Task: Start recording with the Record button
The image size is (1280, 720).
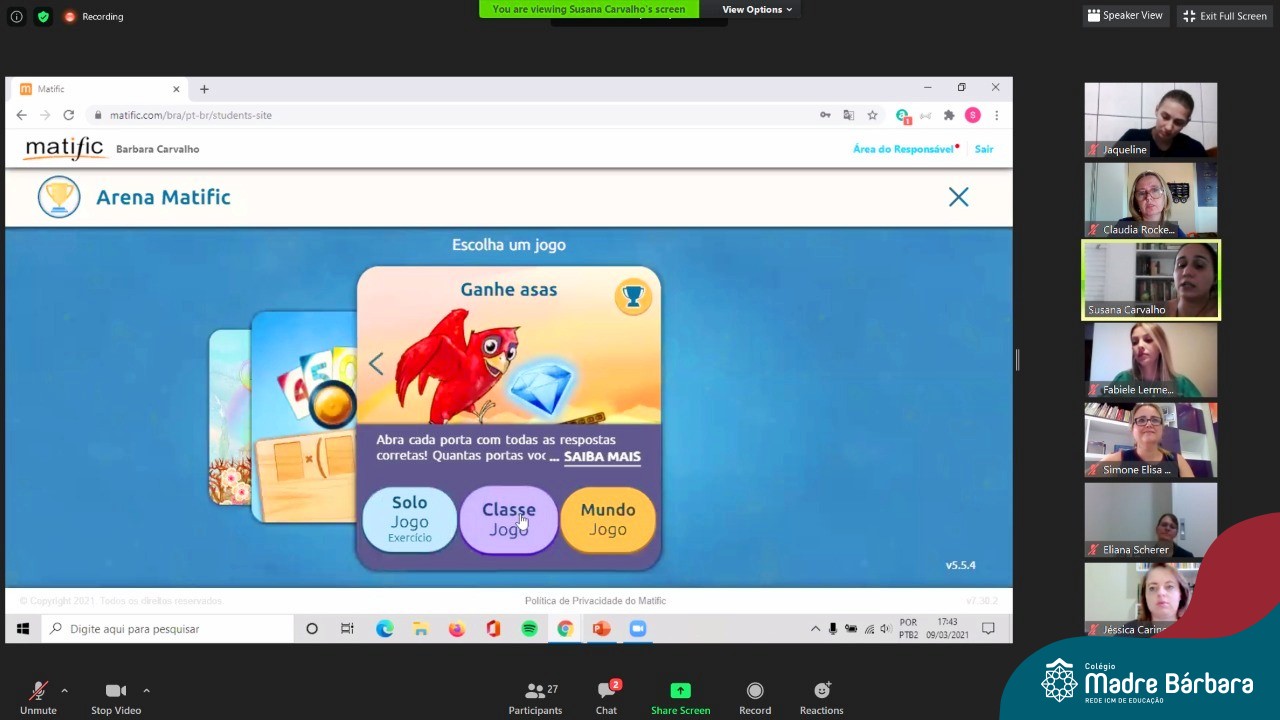Action: (755, 691)
